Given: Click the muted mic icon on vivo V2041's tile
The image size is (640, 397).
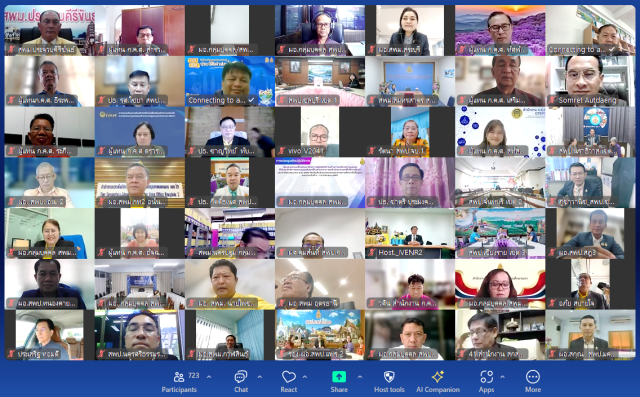Looking at the screenshot, I should [x=282, y=151].
